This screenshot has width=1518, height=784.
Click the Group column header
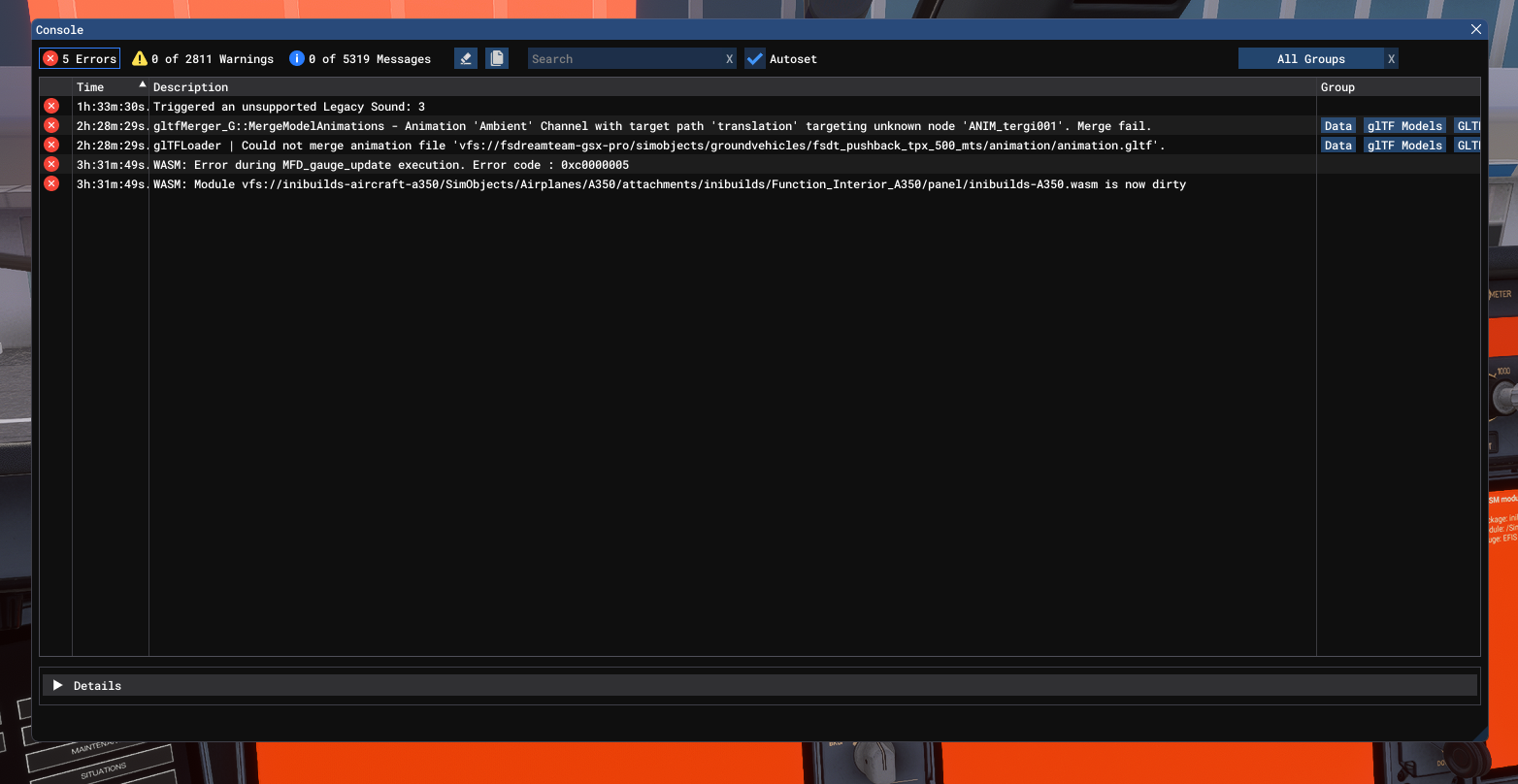(x=1337, y=87)
